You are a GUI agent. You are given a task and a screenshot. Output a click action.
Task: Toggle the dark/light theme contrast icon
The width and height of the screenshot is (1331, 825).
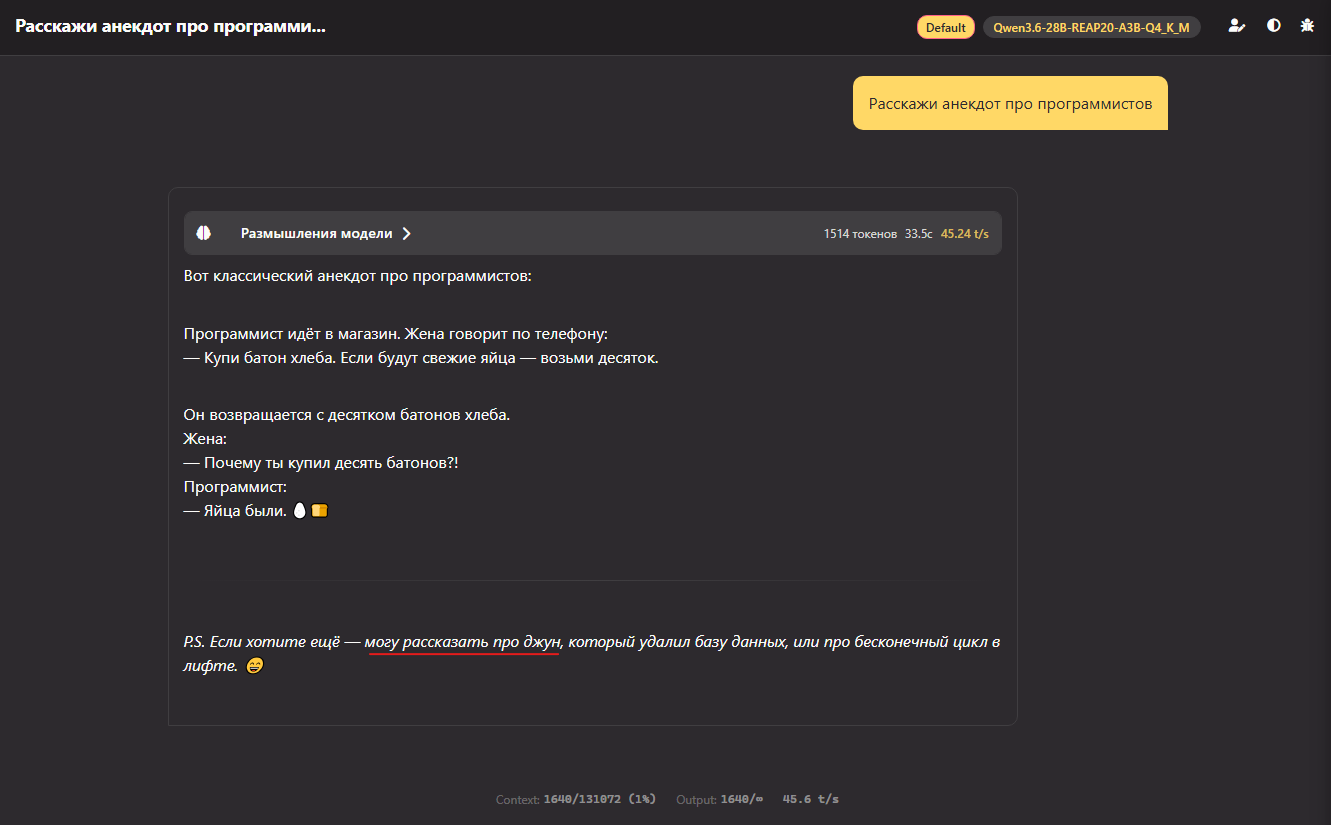click(1273, 26)
